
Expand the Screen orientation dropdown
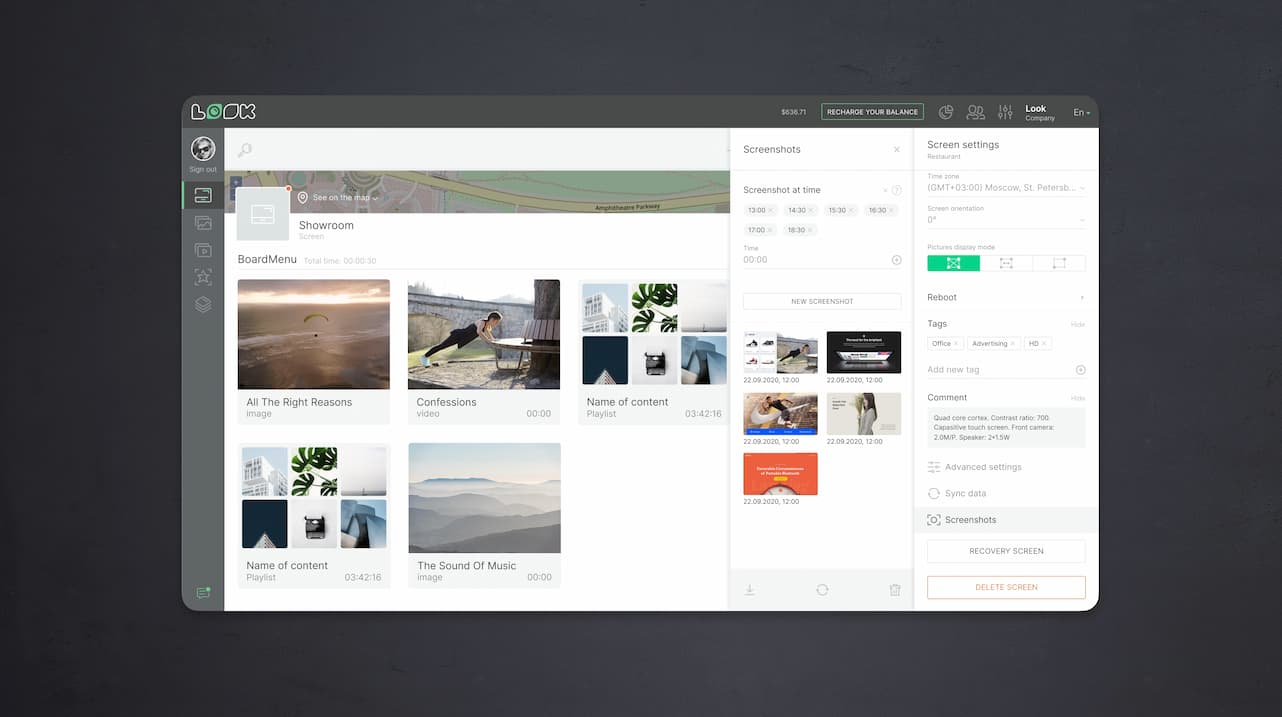click(x=1005, y=219)
